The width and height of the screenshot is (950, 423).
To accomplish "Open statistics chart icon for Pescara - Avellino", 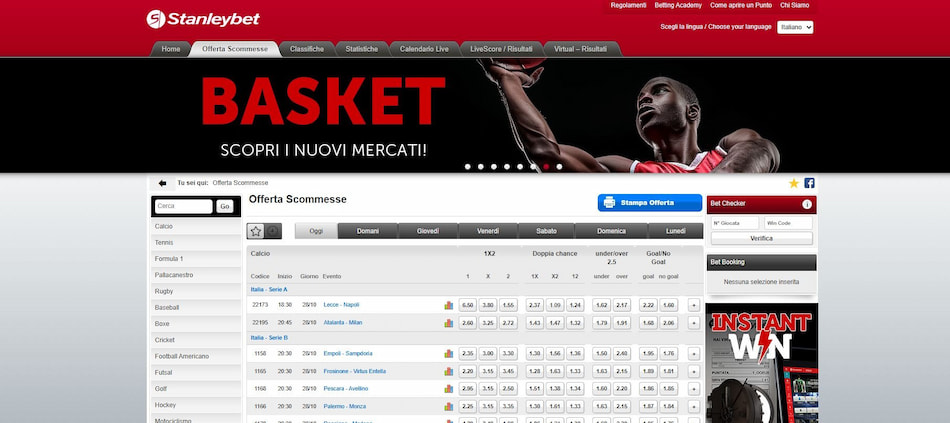I will click(x=448, y=389).
